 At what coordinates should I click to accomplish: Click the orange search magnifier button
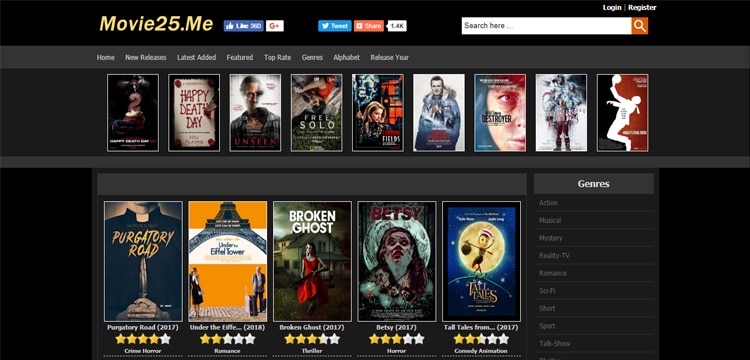click(x=640, y=26)
